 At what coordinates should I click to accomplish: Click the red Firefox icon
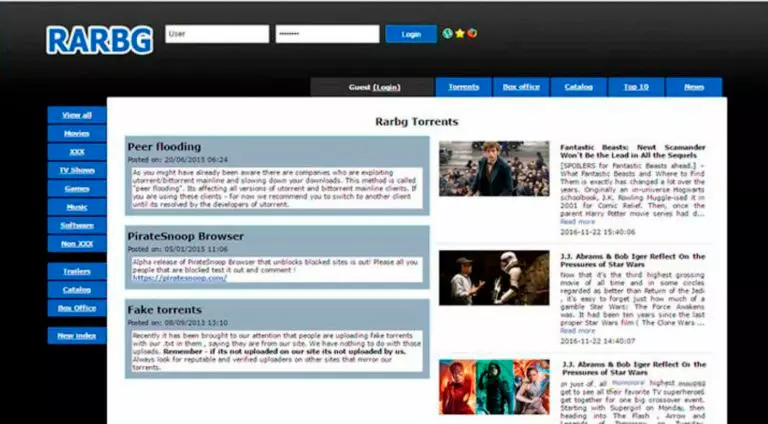tap(472, 33)
